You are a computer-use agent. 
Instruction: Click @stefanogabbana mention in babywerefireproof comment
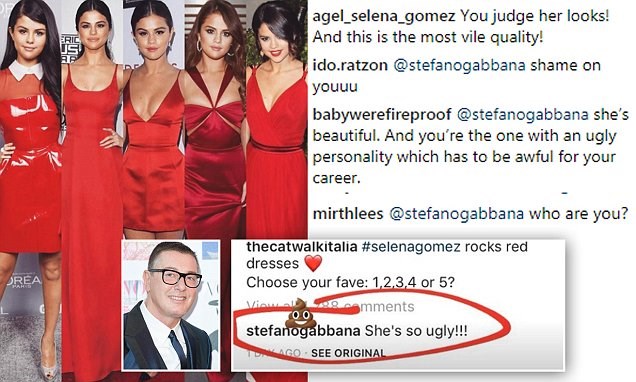click(523, 115)
